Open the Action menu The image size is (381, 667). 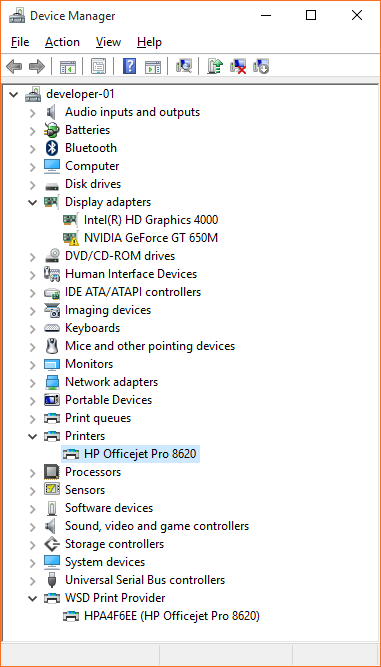pos(62,42)
